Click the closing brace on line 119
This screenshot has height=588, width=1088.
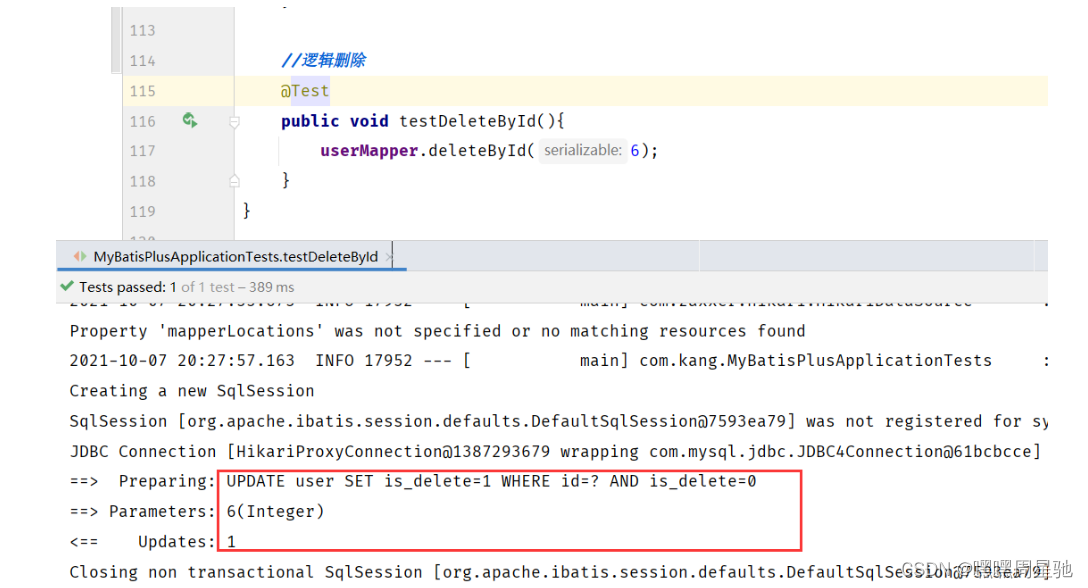pyautogui.click(x=246, y=211)
